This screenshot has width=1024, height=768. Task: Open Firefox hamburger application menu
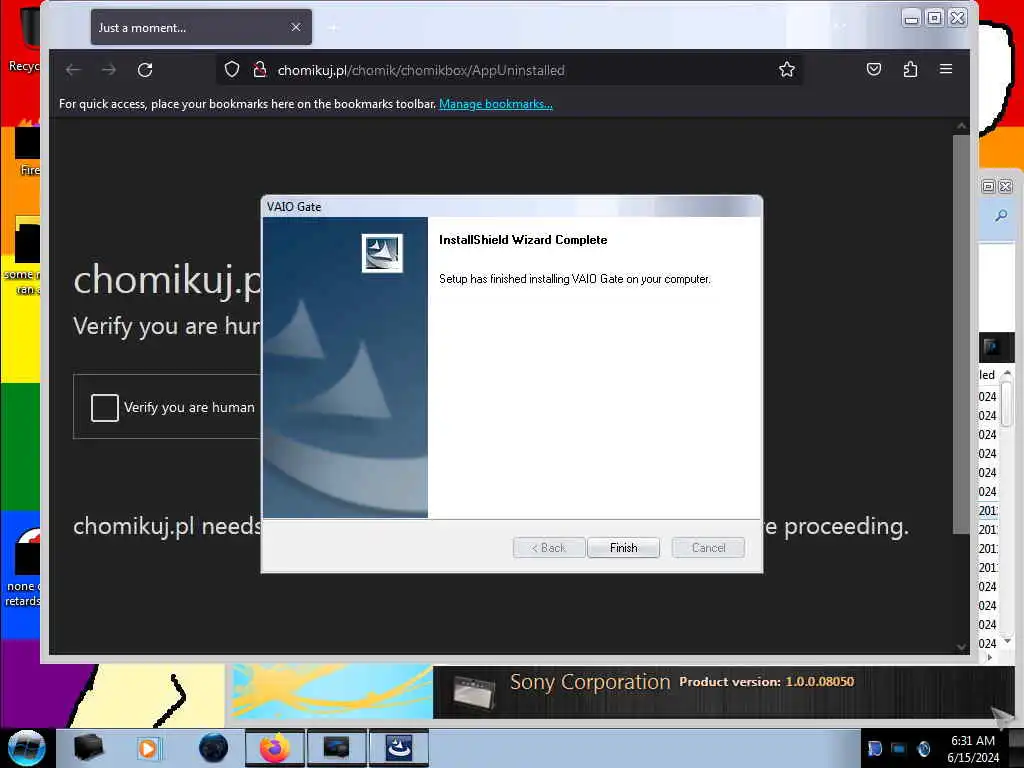click(x=946, y=69)
